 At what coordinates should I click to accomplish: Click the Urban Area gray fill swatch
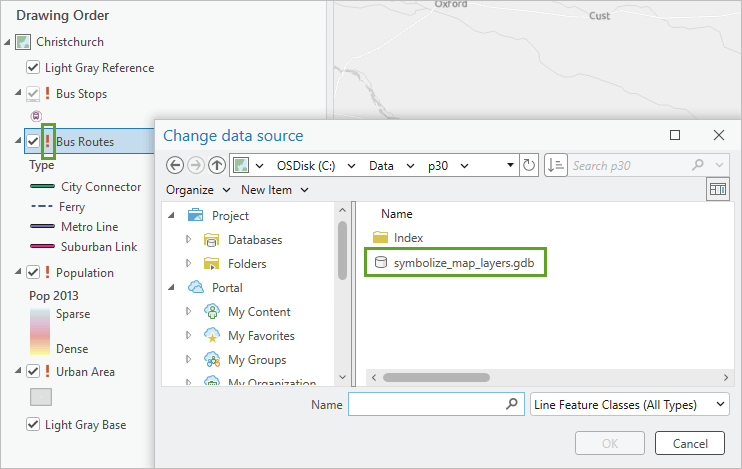click(41, 397)
